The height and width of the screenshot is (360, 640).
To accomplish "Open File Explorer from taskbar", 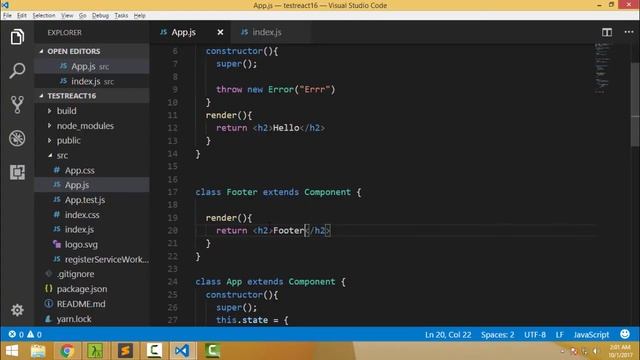I will pyautogui.click(x=38, y=351).
